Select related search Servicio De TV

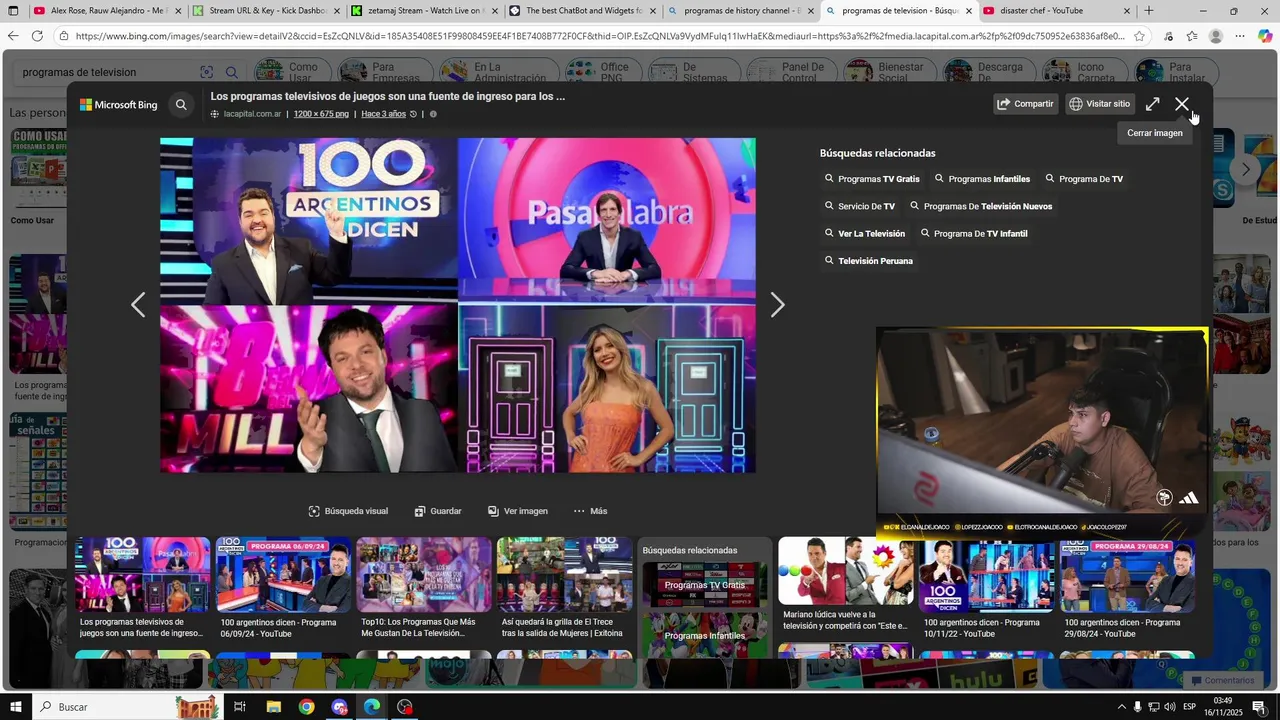tap(860, 206)
